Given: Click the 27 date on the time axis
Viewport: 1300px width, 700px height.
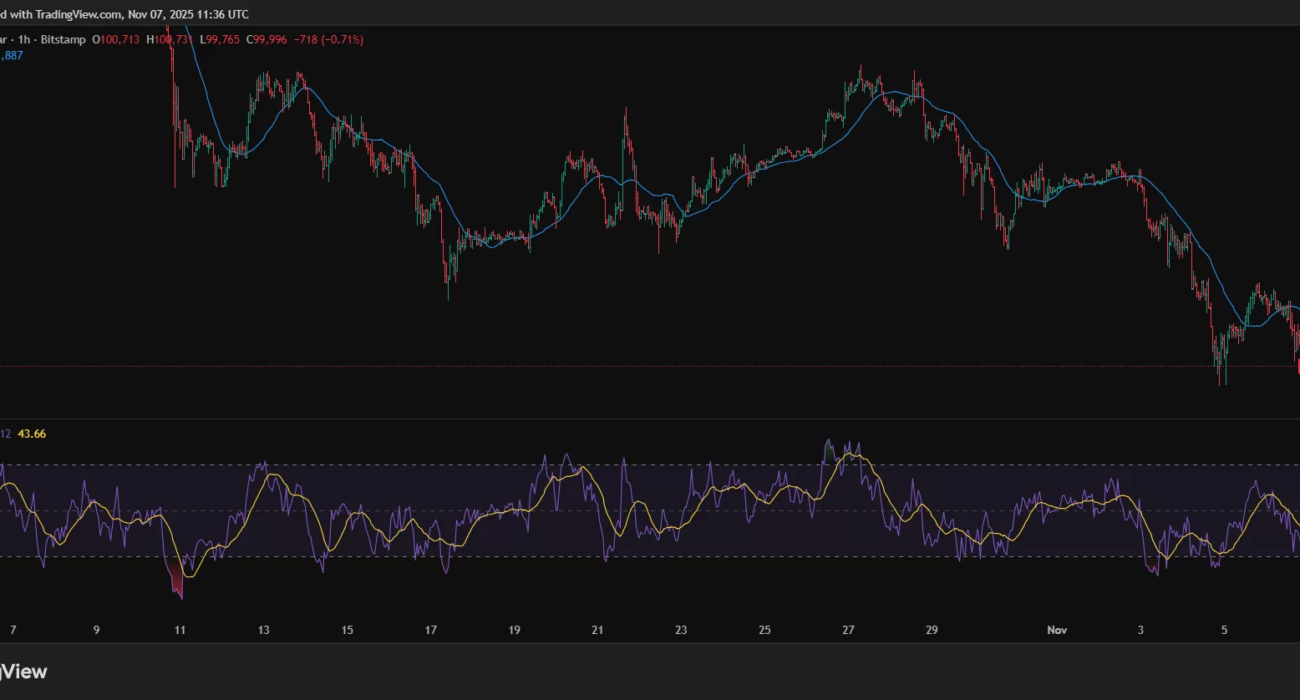Looking at the screenshot, I should [x=848, y=630].
